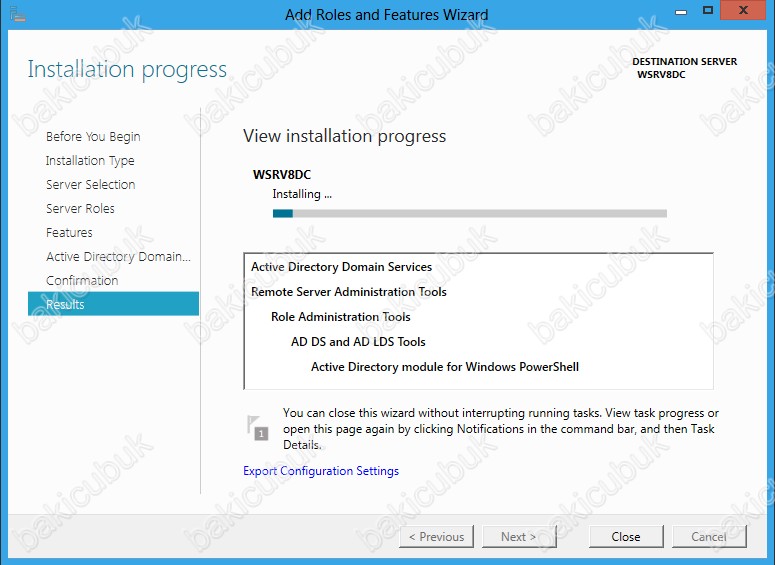Viewport: 775px width, 565px height.
Task: Select the Results step
Action: [x=65, y=305]
